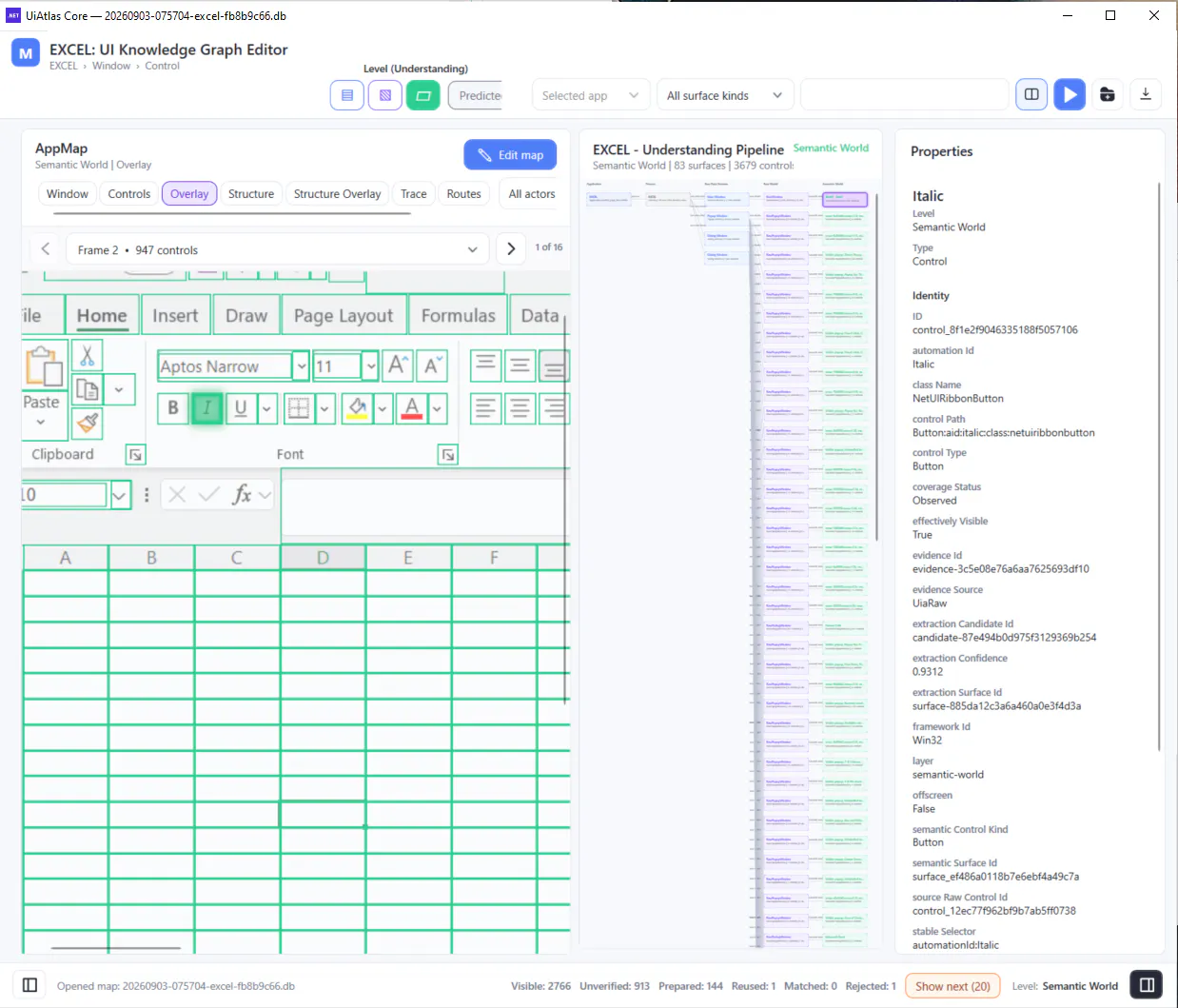Click the Center alignment icon
The width and height of the screenshot is (1178, 1008).
click(520, 408)
